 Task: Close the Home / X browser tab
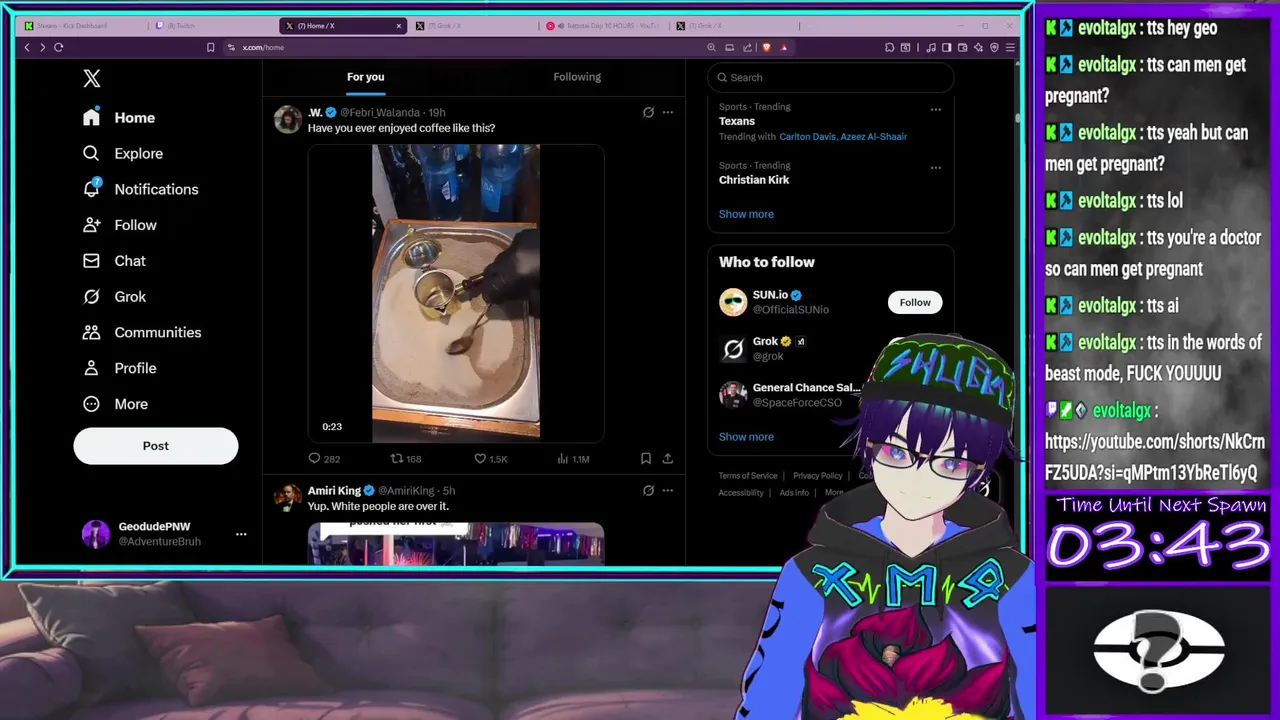pos(399,26)
